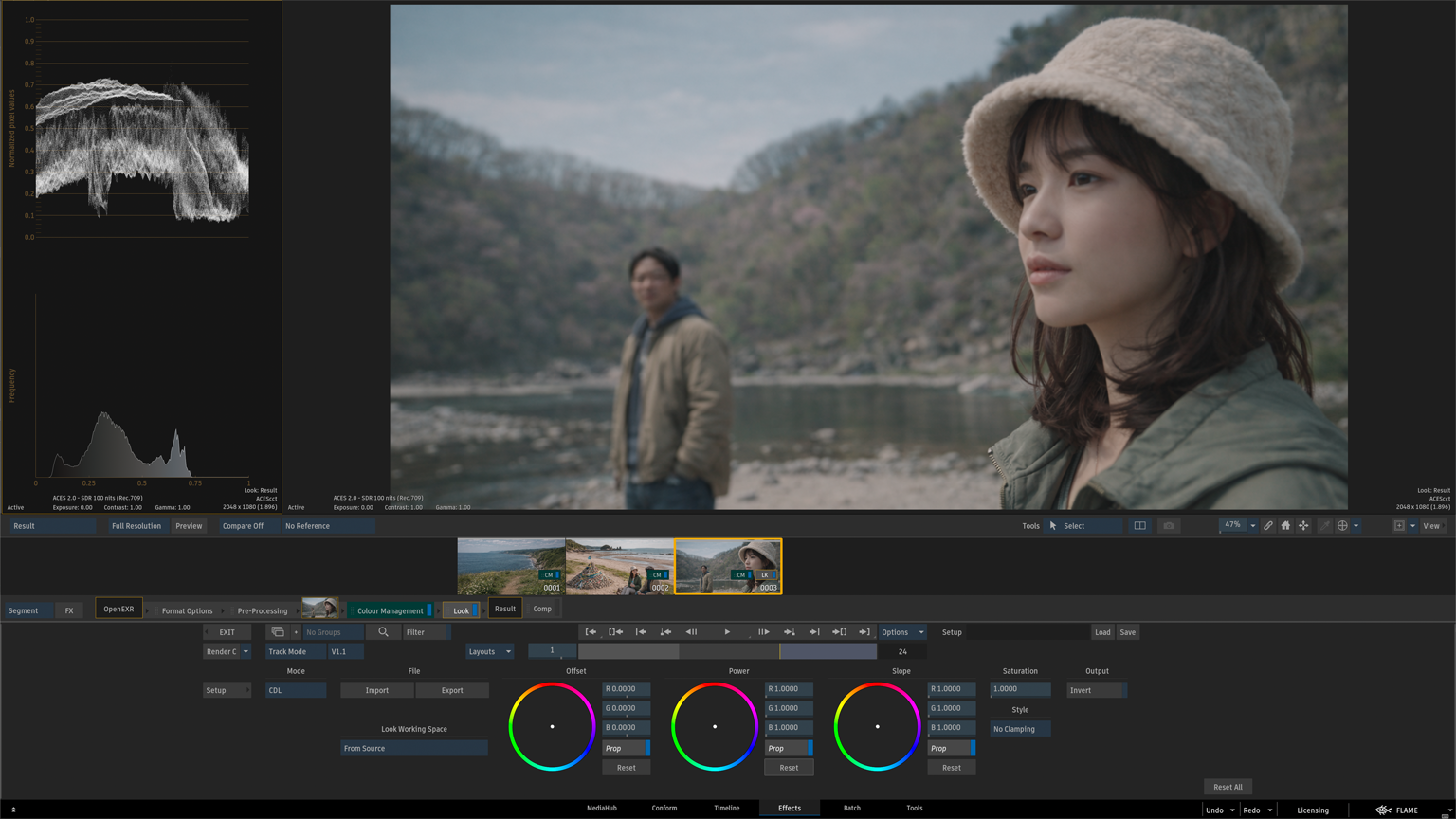Image resolution: width=1456 pixels, height=819 pixels.
Task: Switch to the Timeline tab
Action: click(726, 809)
